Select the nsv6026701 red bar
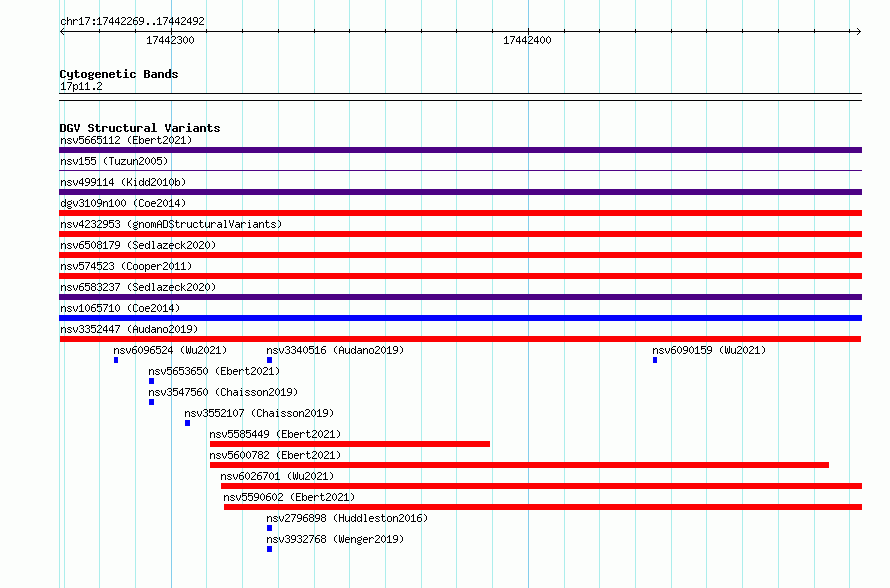 click(541, 486)
